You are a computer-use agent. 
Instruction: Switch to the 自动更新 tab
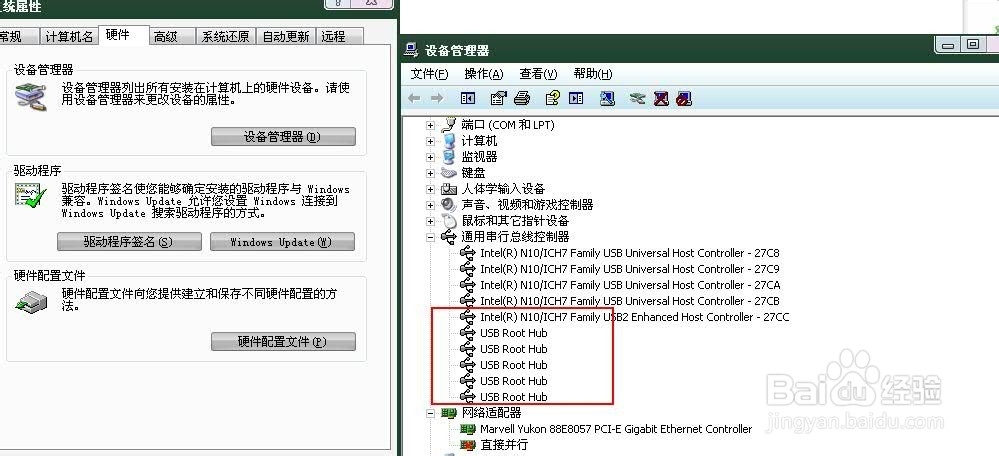click(x=286, y=37)
